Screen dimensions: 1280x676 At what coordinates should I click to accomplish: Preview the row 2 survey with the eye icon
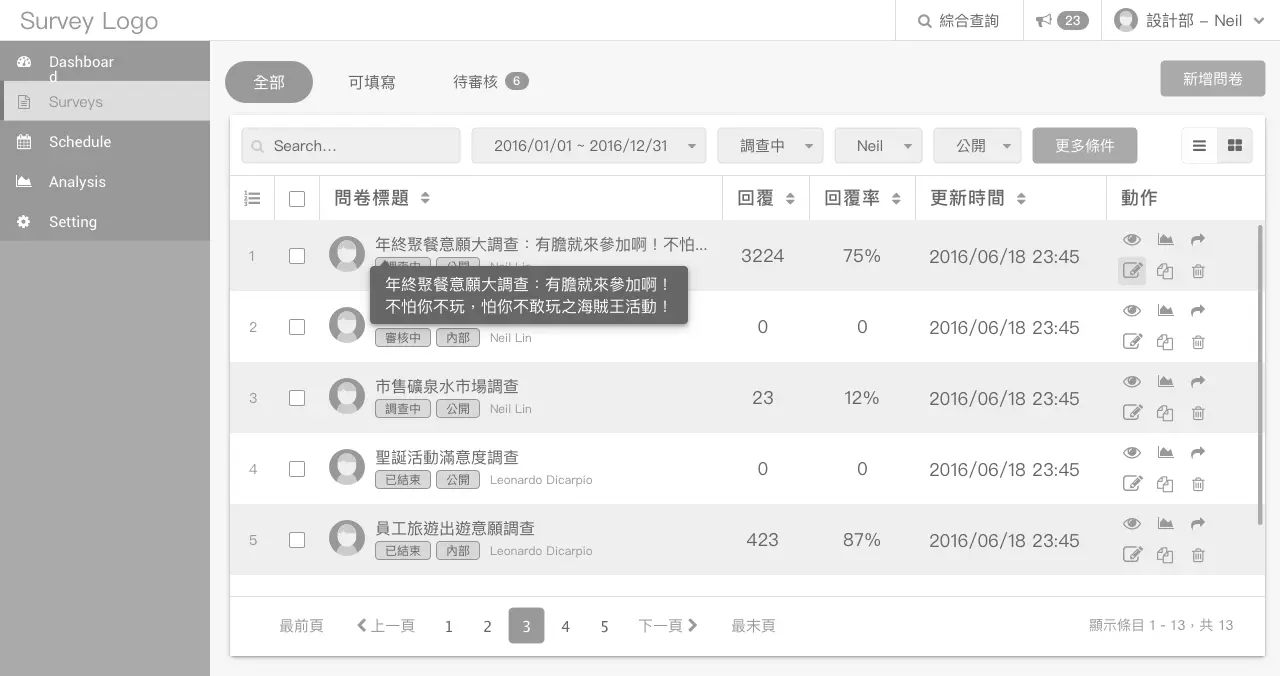1132,311
